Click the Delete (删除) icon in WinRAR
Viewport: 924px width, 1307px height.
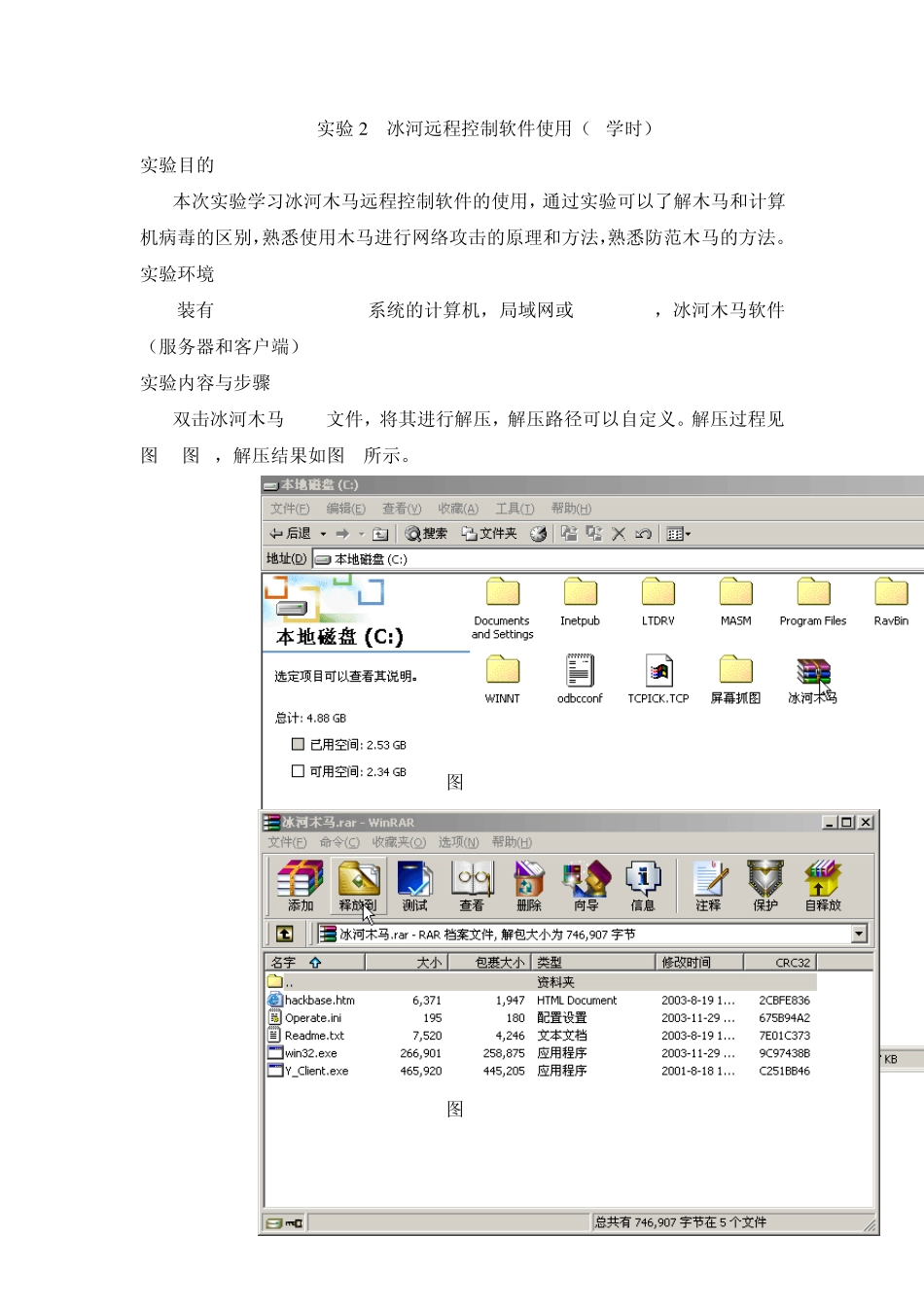coord(529,886)
